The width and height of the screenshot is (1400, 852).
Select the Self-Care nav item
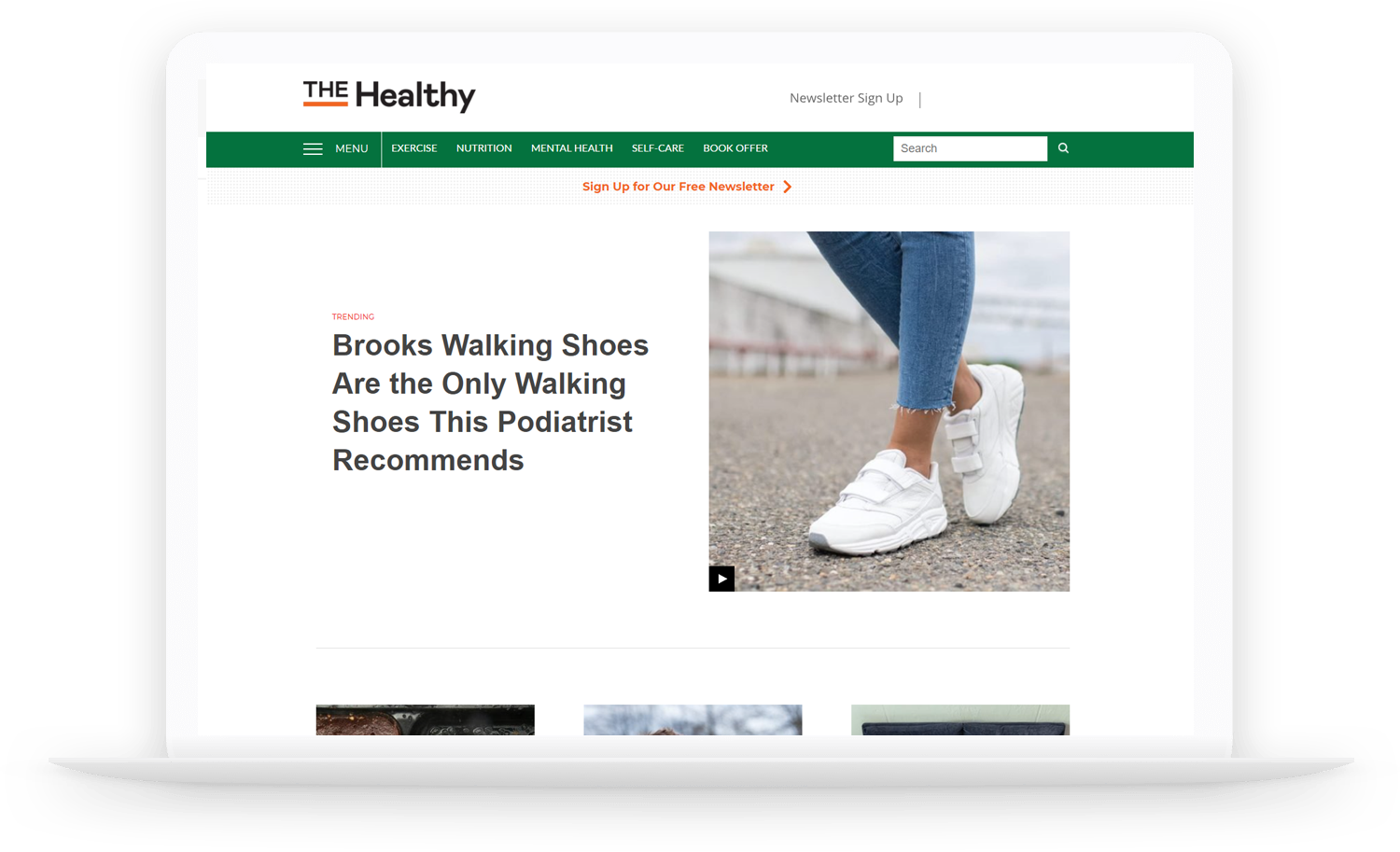(657, 148)
